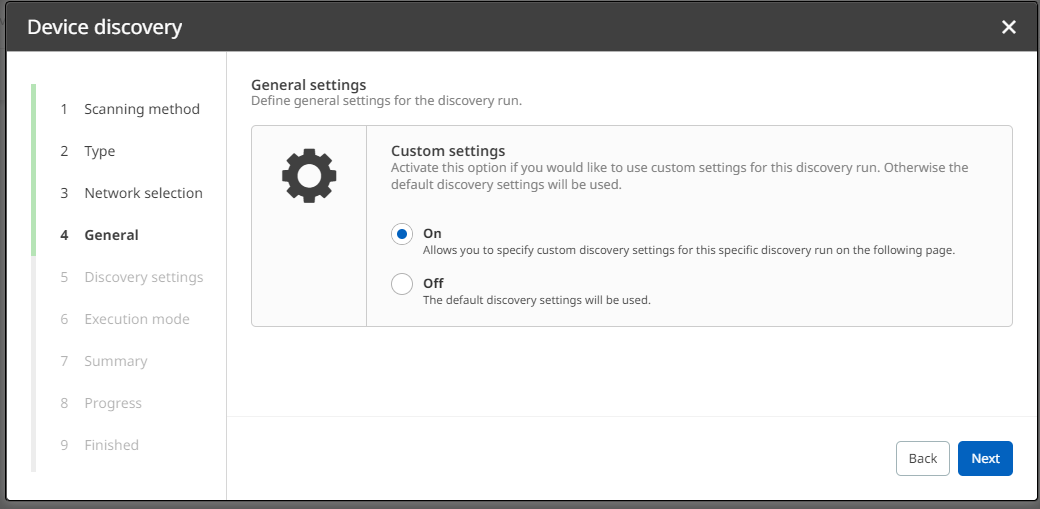Select the General step in sidebar
The image size is (1040, 509).
111,235
